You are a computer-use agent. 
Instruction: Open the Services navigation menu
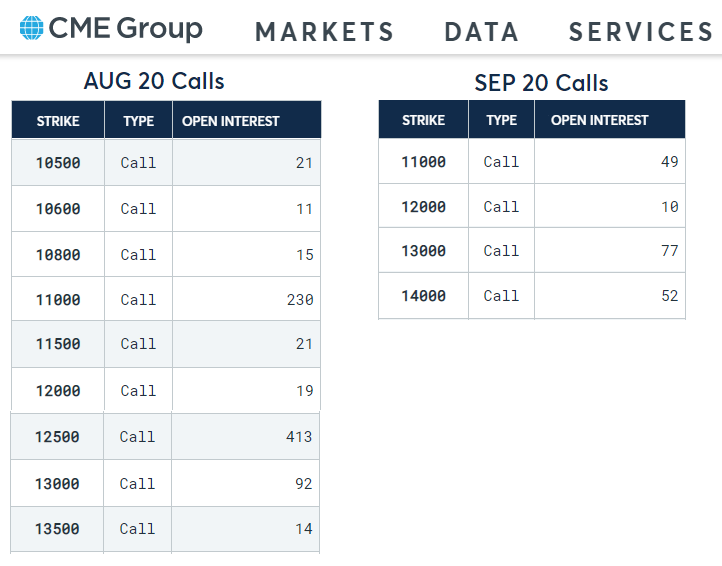pyautogui.click(x=641, y=32)
